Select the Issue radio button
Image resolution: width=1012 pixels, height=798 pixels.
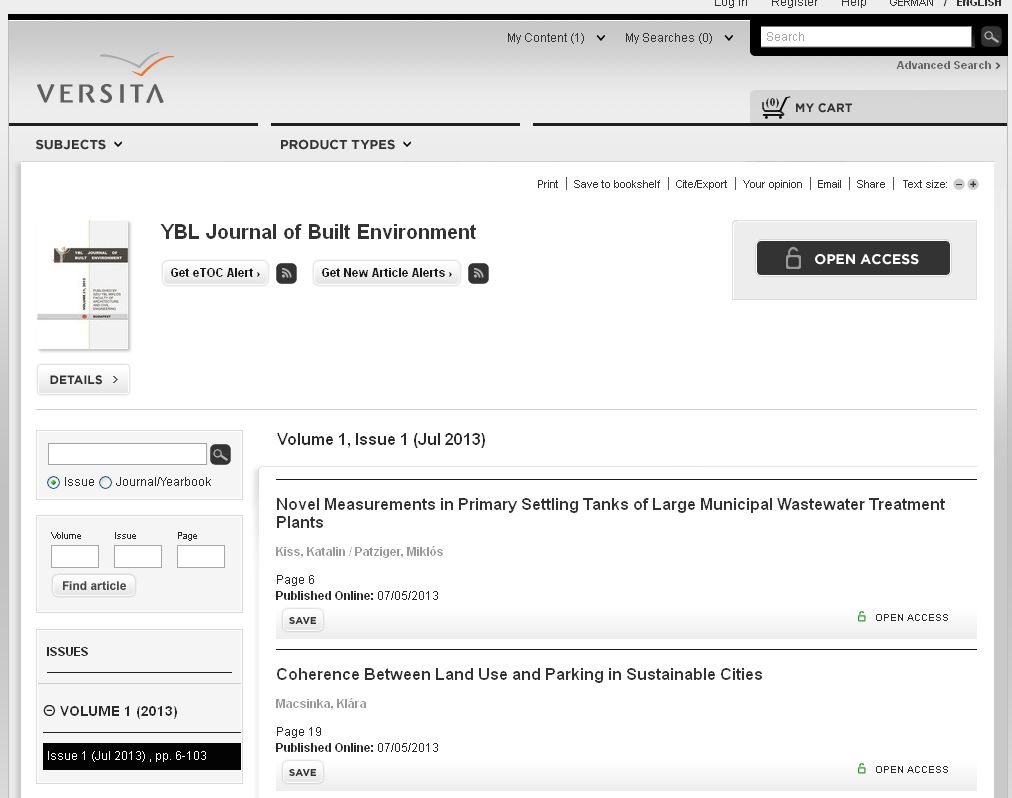coord(54,482)
